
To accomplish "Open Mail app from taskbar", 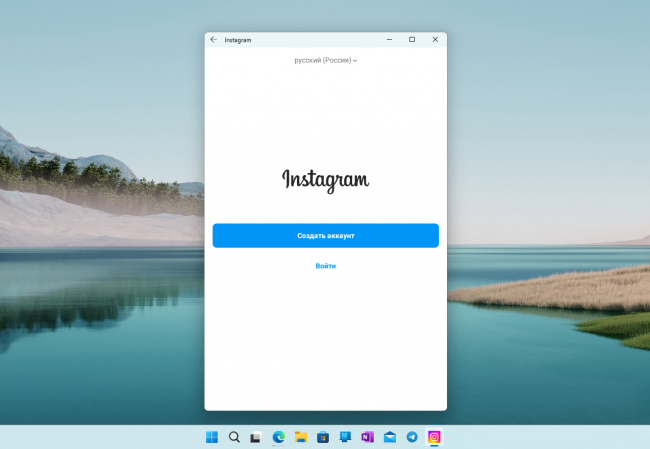I will [x=390, y=437].
